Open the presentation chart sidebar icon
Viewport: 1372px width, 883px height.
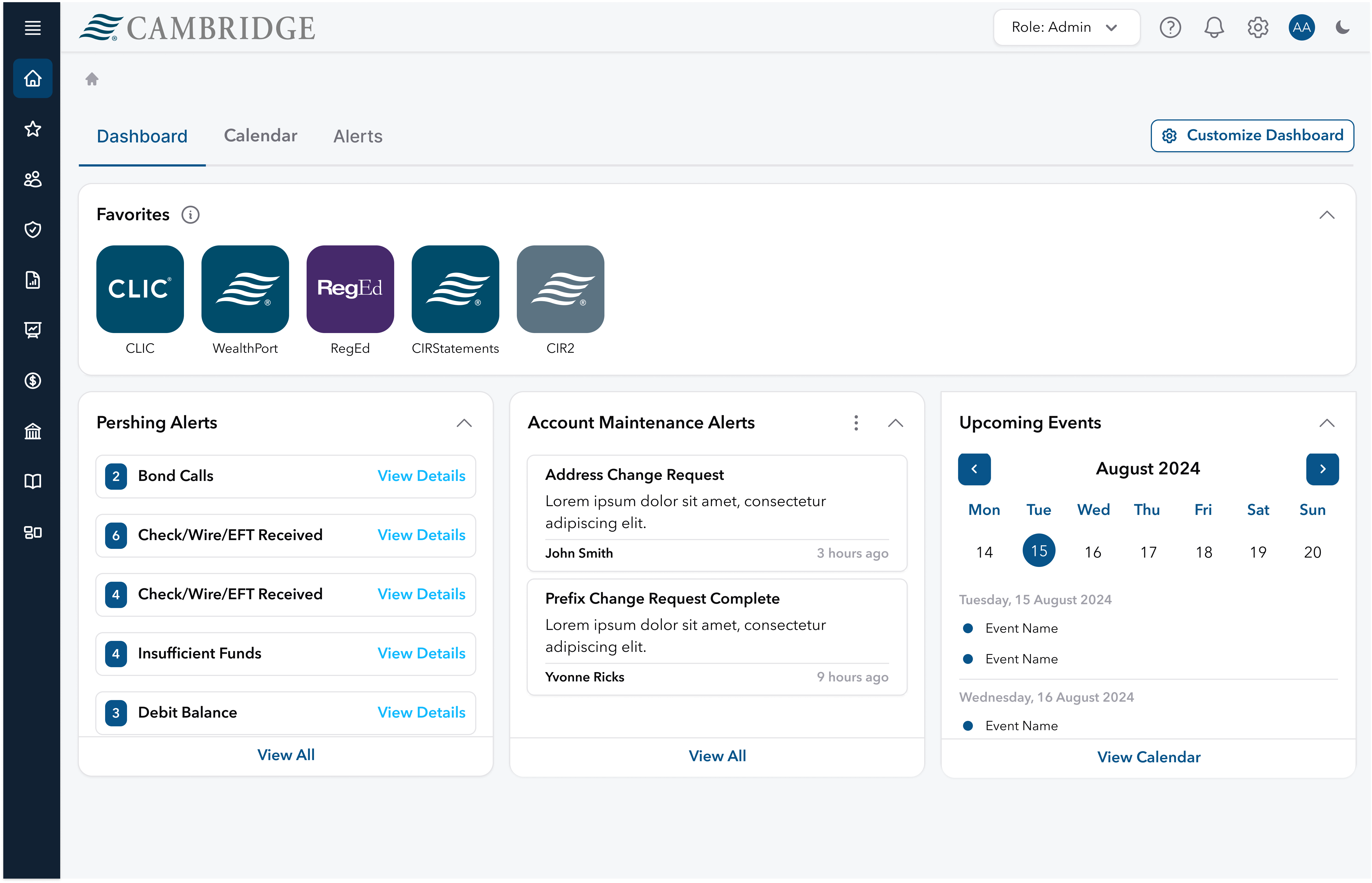click(33, 330)
